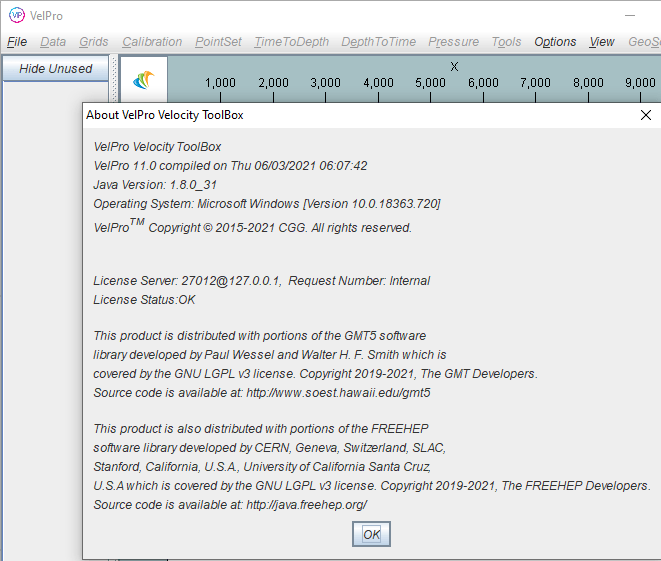Click OK in the About dialog

(x=371, y=534)
